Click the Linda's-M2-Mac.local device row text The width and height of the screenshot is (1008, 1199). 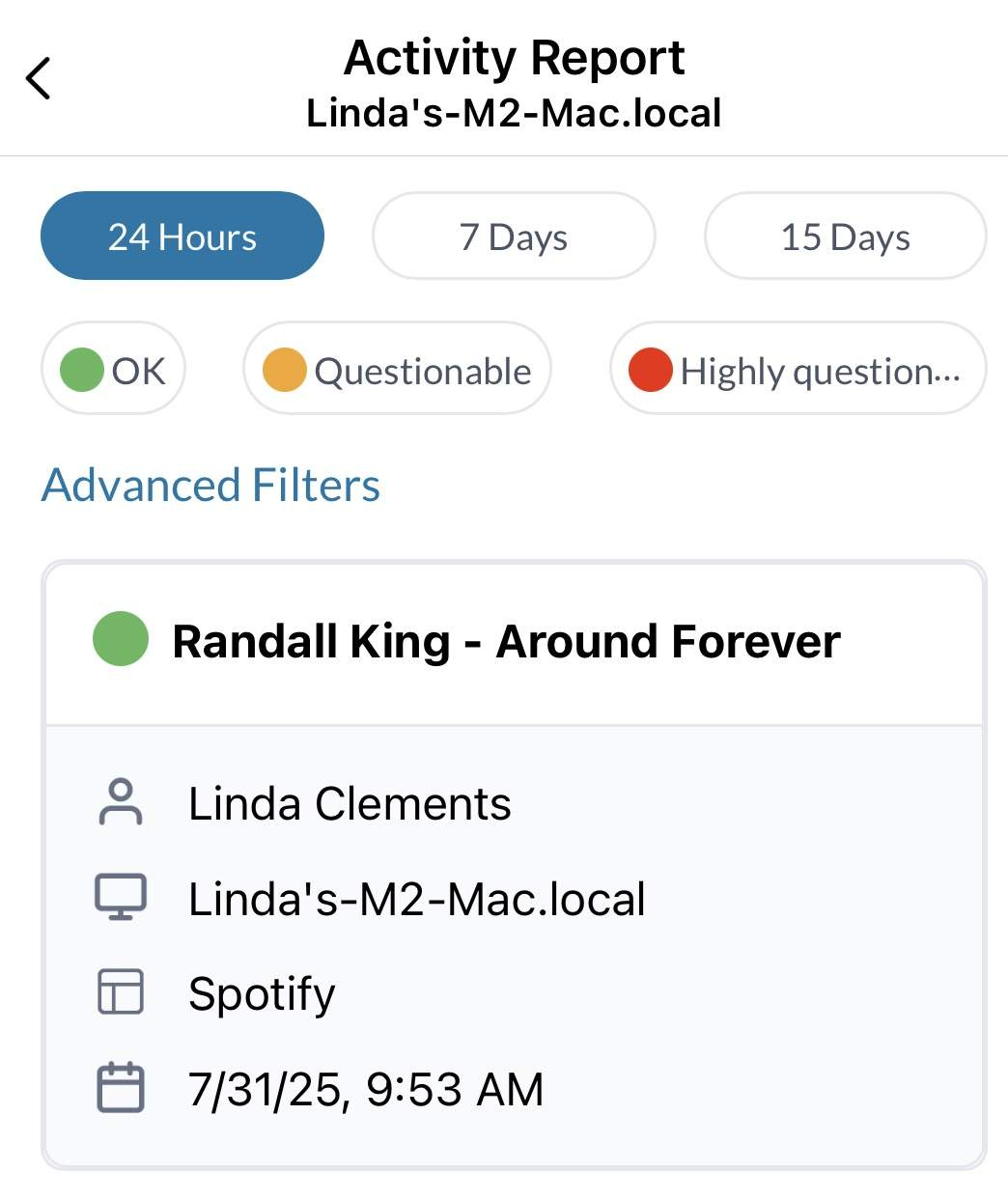[x=417, y=899]
